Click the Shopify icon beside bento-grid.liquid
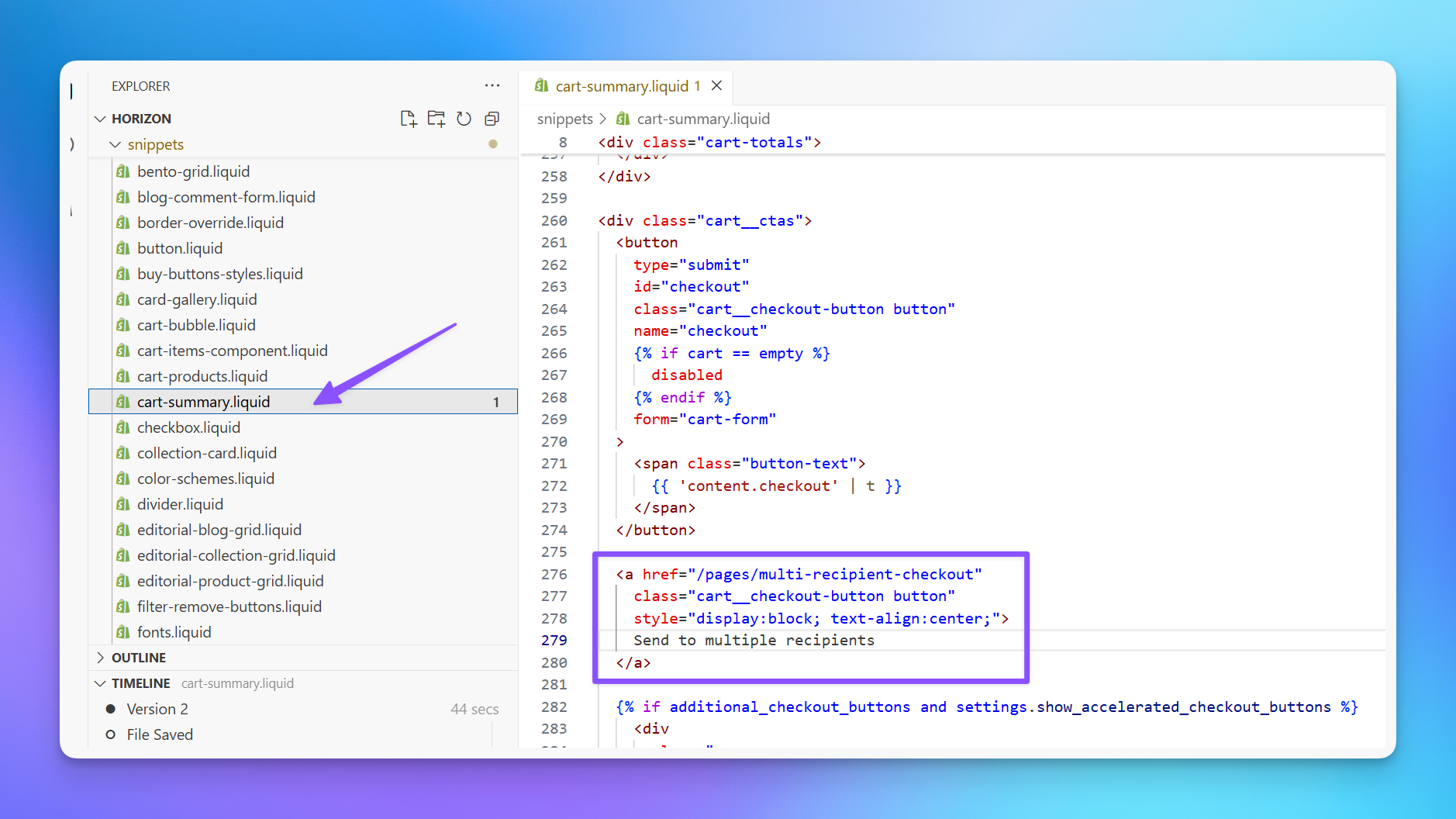 tap(122, 171)
